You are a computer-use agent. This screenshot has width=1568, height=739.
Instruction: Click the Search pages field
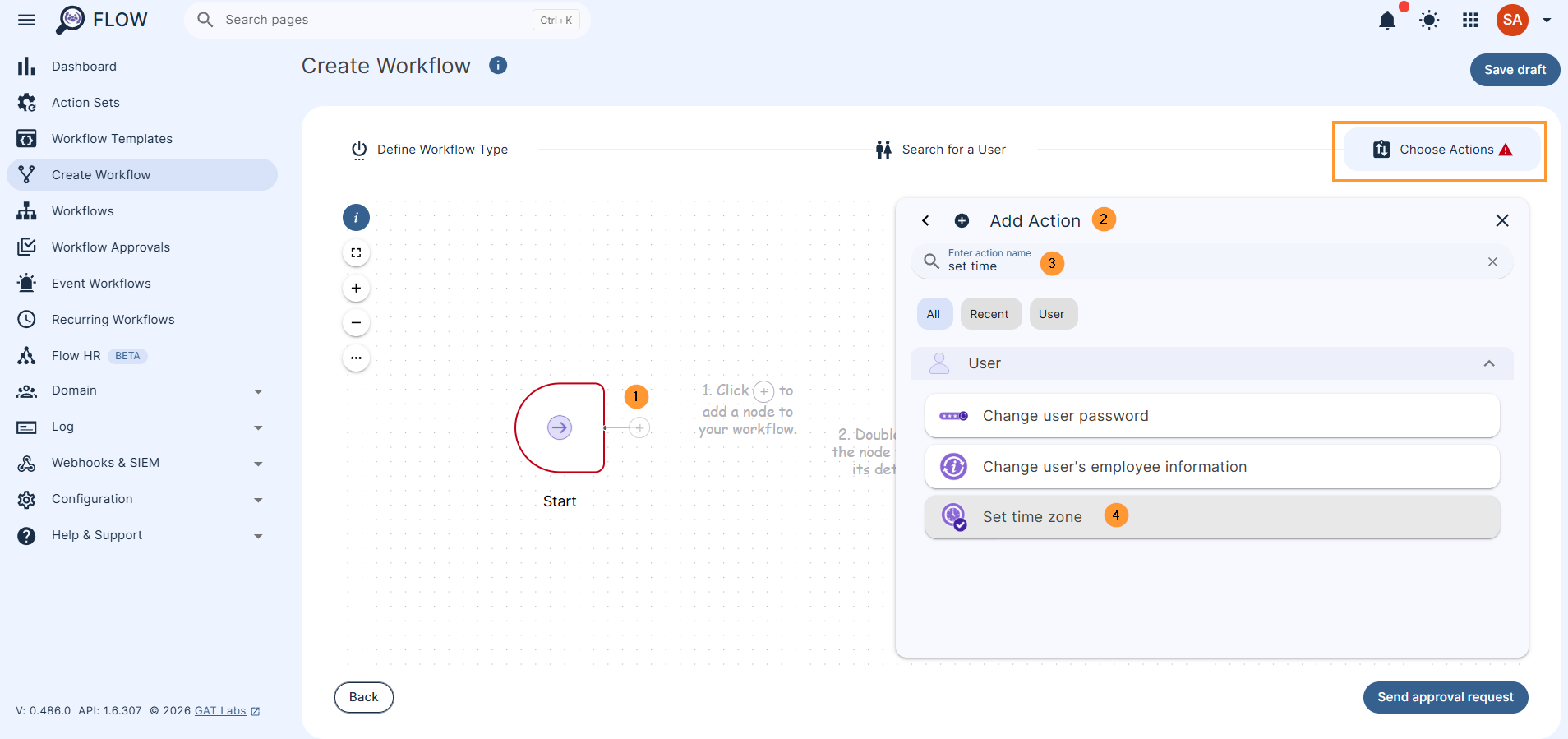(x=388, y=20)
